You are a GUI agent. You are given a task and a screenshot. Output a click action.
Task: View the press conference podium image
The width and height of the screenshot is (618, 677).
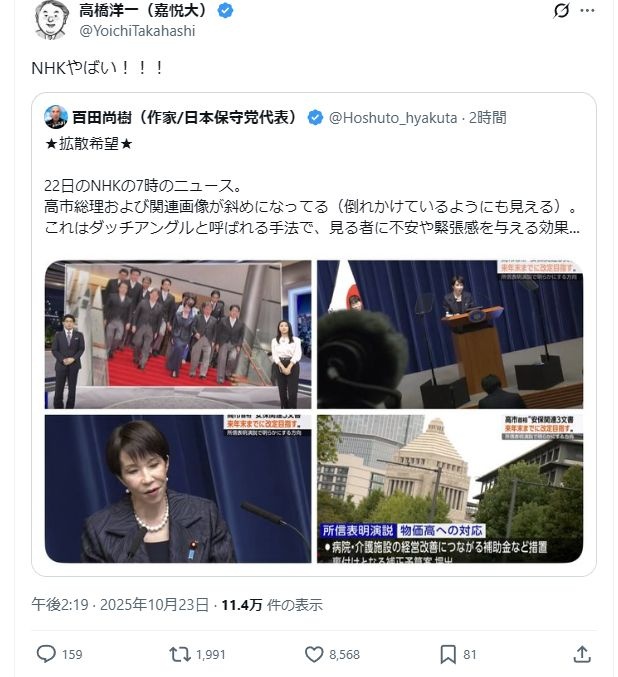pos(450,334)
